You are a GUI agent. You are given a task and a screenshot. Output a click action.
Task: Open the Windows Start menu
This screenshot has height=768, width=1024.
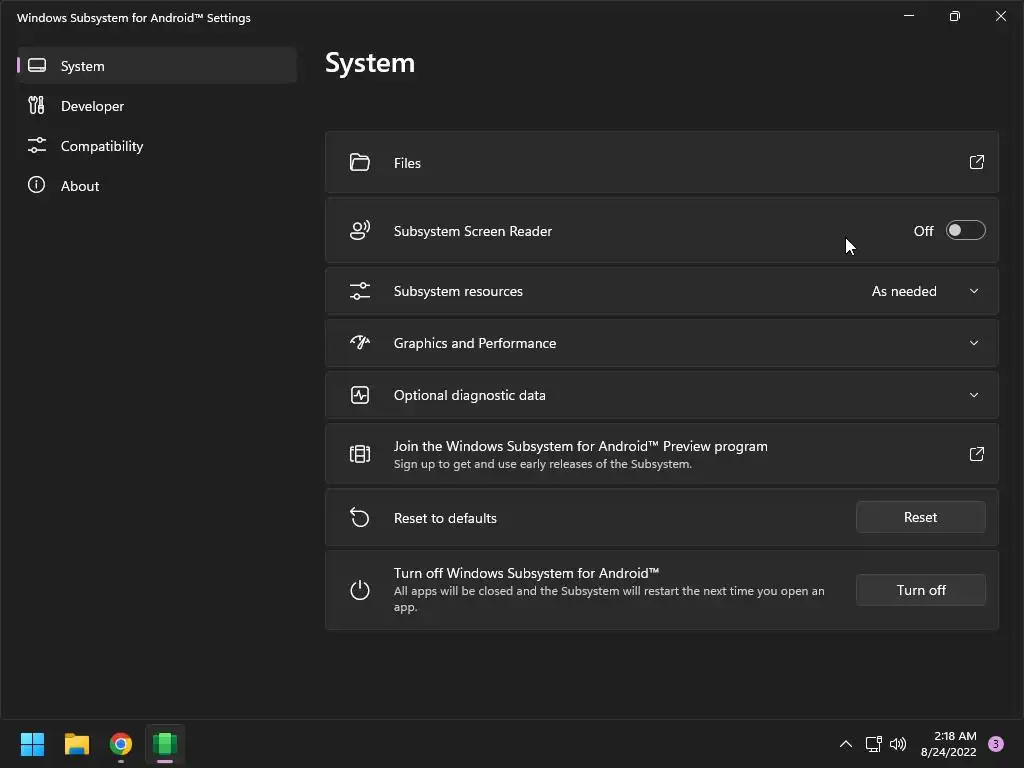(32, 744)
